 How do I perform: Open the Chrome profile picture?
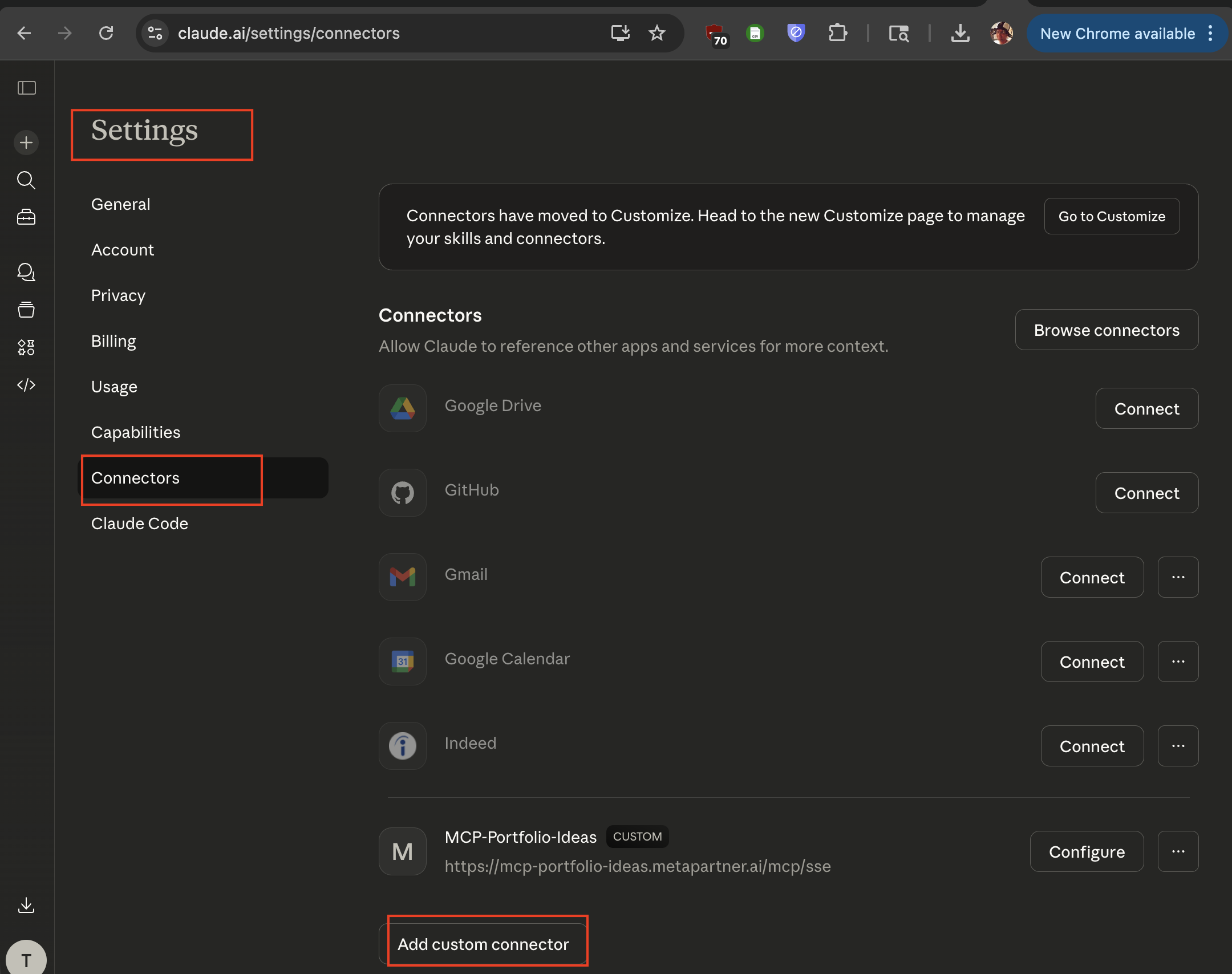[x=1002, y=33]
